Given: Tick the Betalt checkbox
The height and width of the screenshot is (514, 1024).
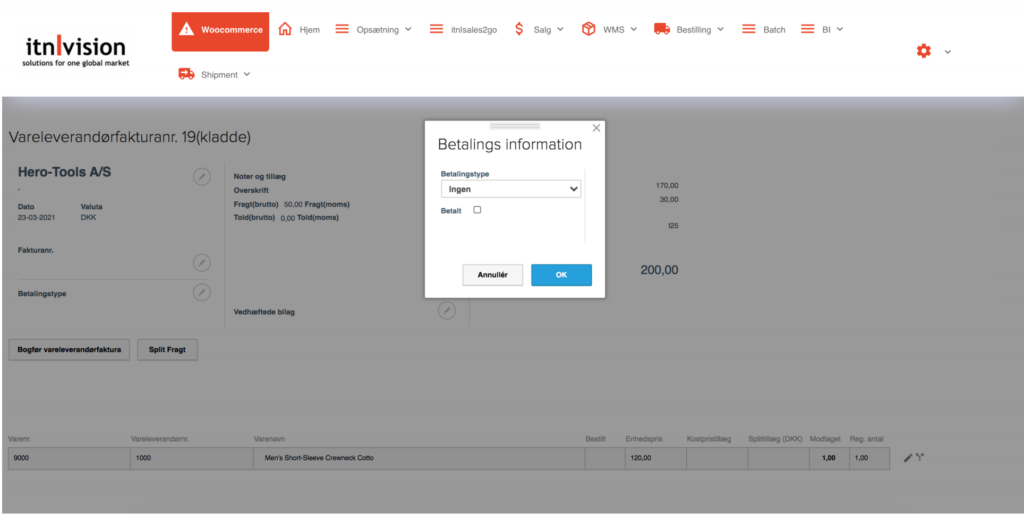Looking at the screenshot, I should (477, 210).
